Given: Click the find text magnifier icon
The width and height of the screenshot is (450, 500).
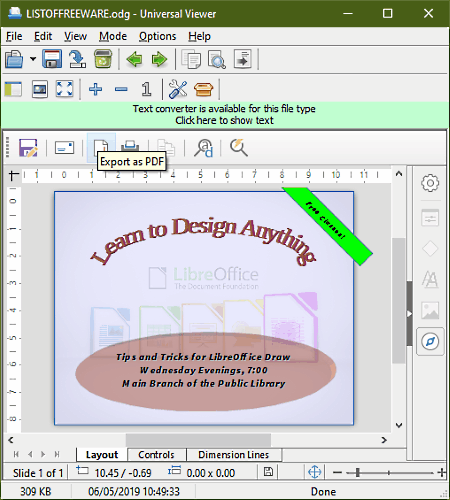Looking at the screenshot, I should [x=217, y=59].
